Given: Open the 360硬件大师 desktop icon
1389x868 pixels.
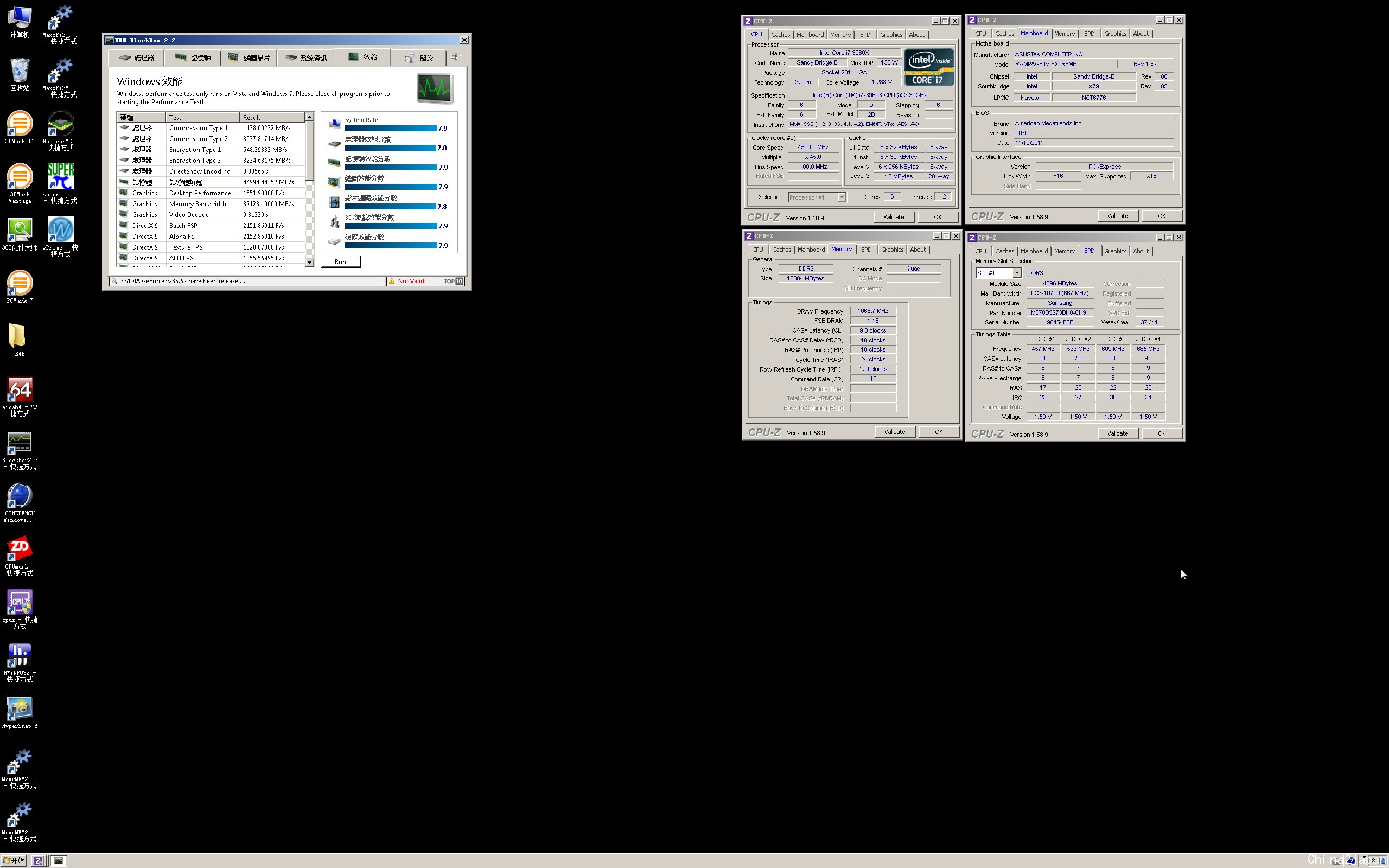Looking at the screenshot, I should [20, 233].
